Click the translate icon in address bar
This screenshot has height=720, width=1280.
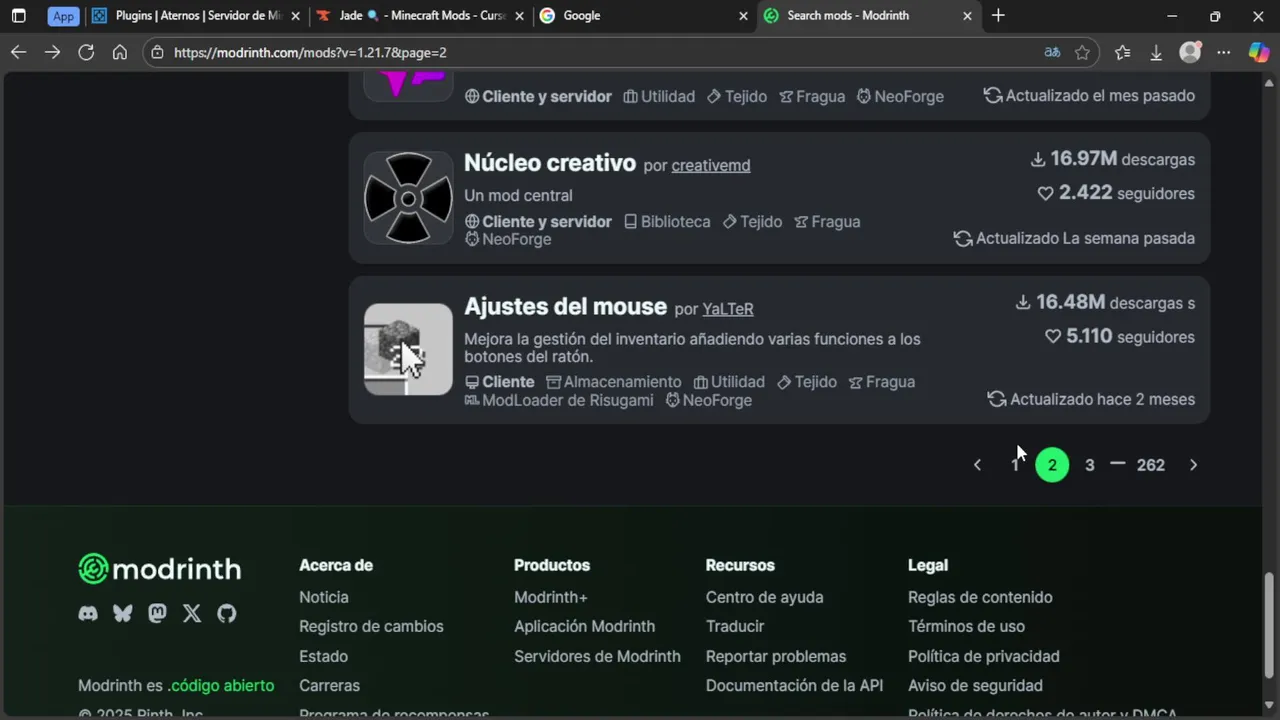(1052, 53)
